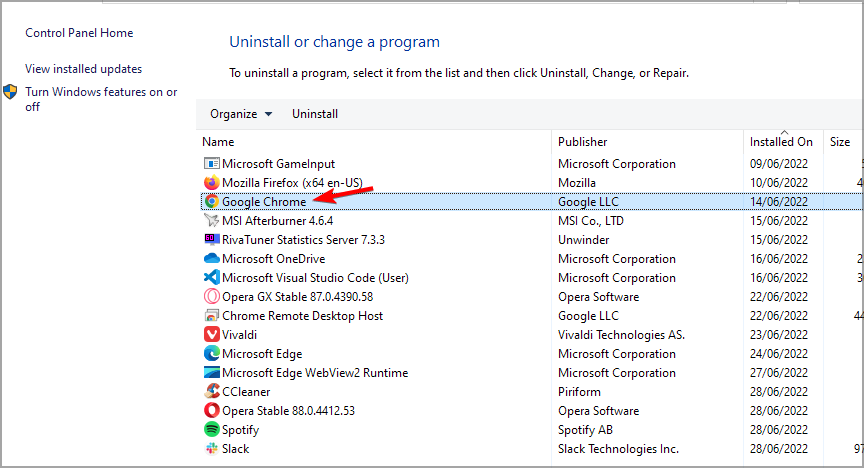864x468 pixels.
Task: Select the Slack entry name
Action: pos(235,449)
